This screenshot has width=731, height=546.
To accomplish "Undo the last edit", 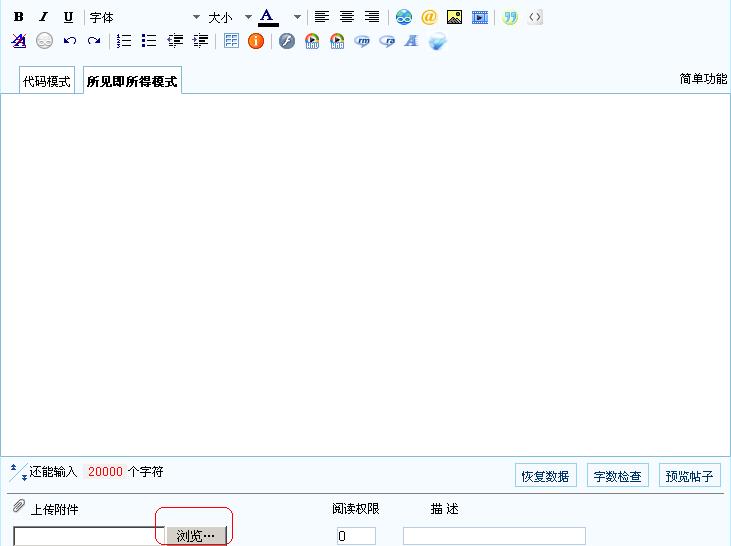I will tap(70, 41).
